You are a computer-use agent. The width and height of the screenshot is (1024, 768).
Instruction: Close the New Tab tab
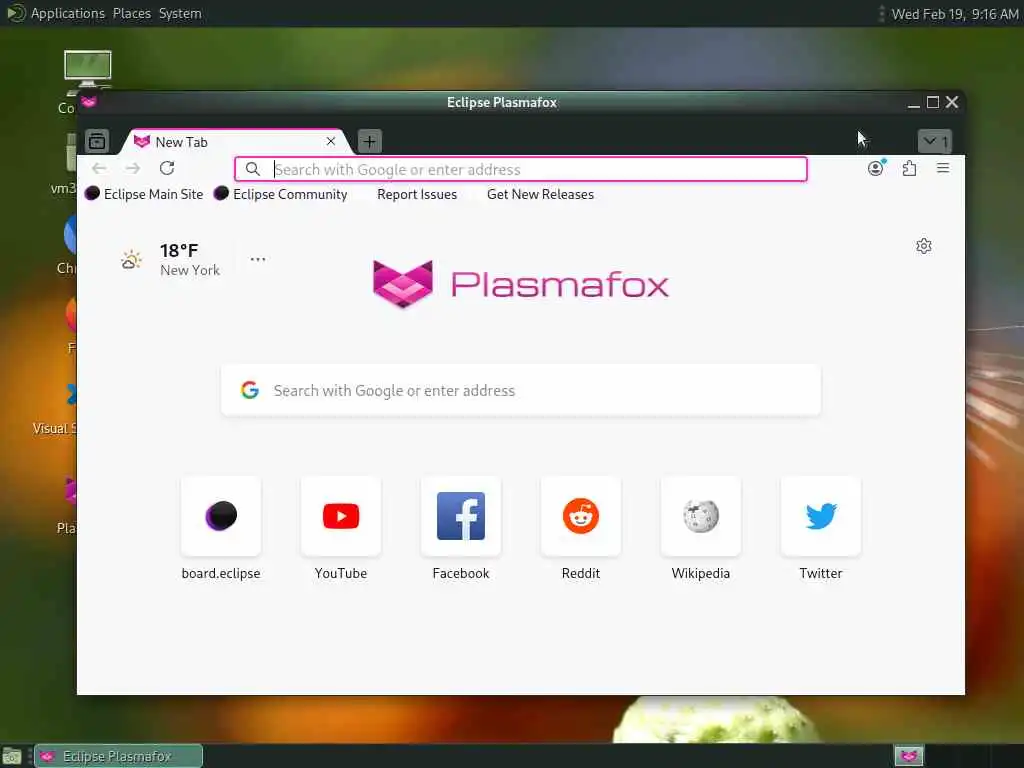pyautogui.click(x=331, y=141)
